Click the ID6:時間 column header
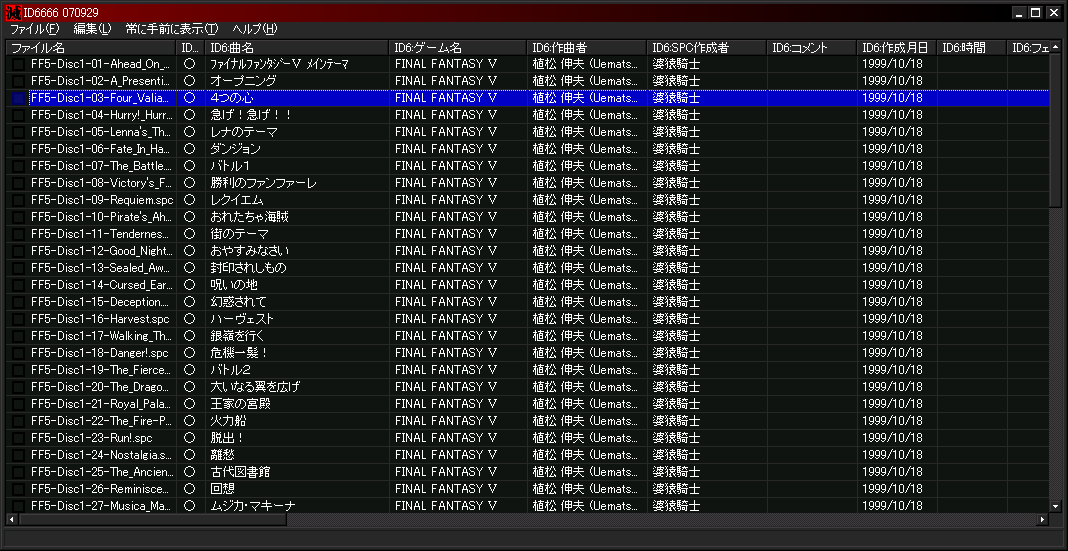 point(973,48)
